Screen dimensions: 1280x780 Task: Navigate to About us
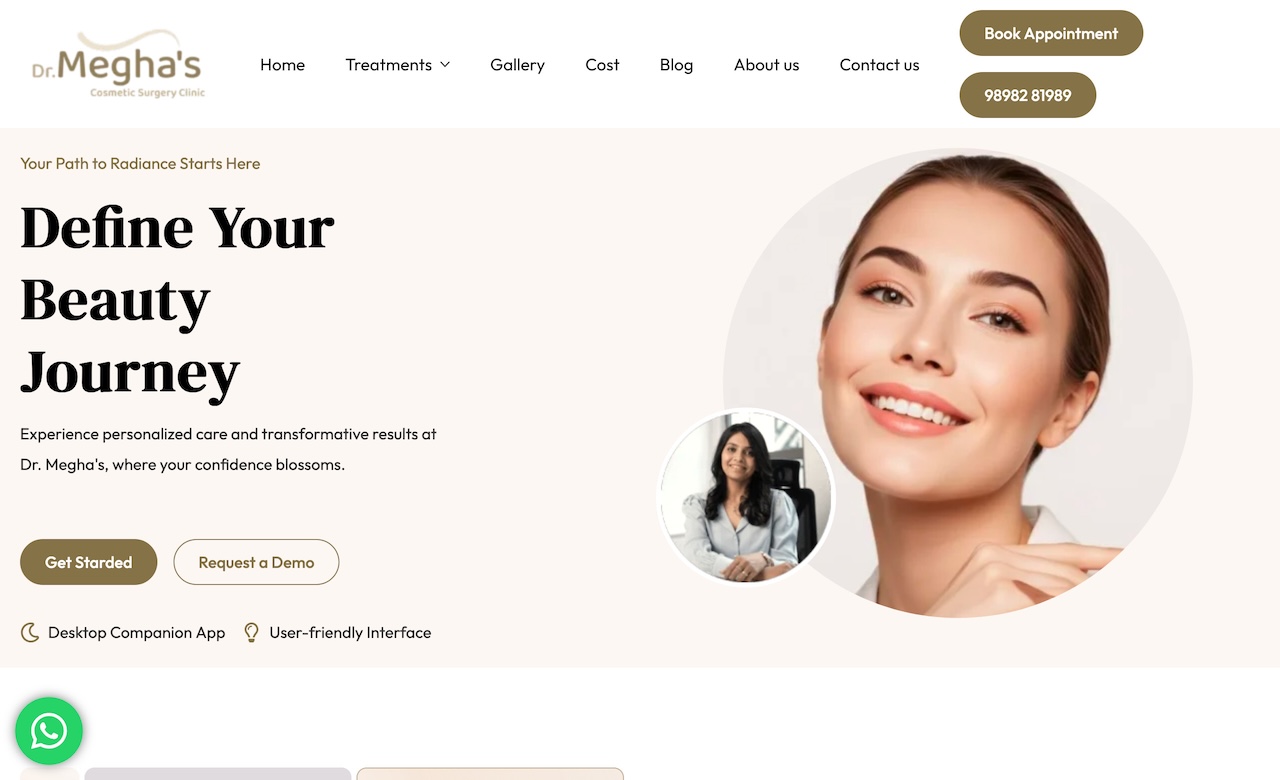[766, 65]
